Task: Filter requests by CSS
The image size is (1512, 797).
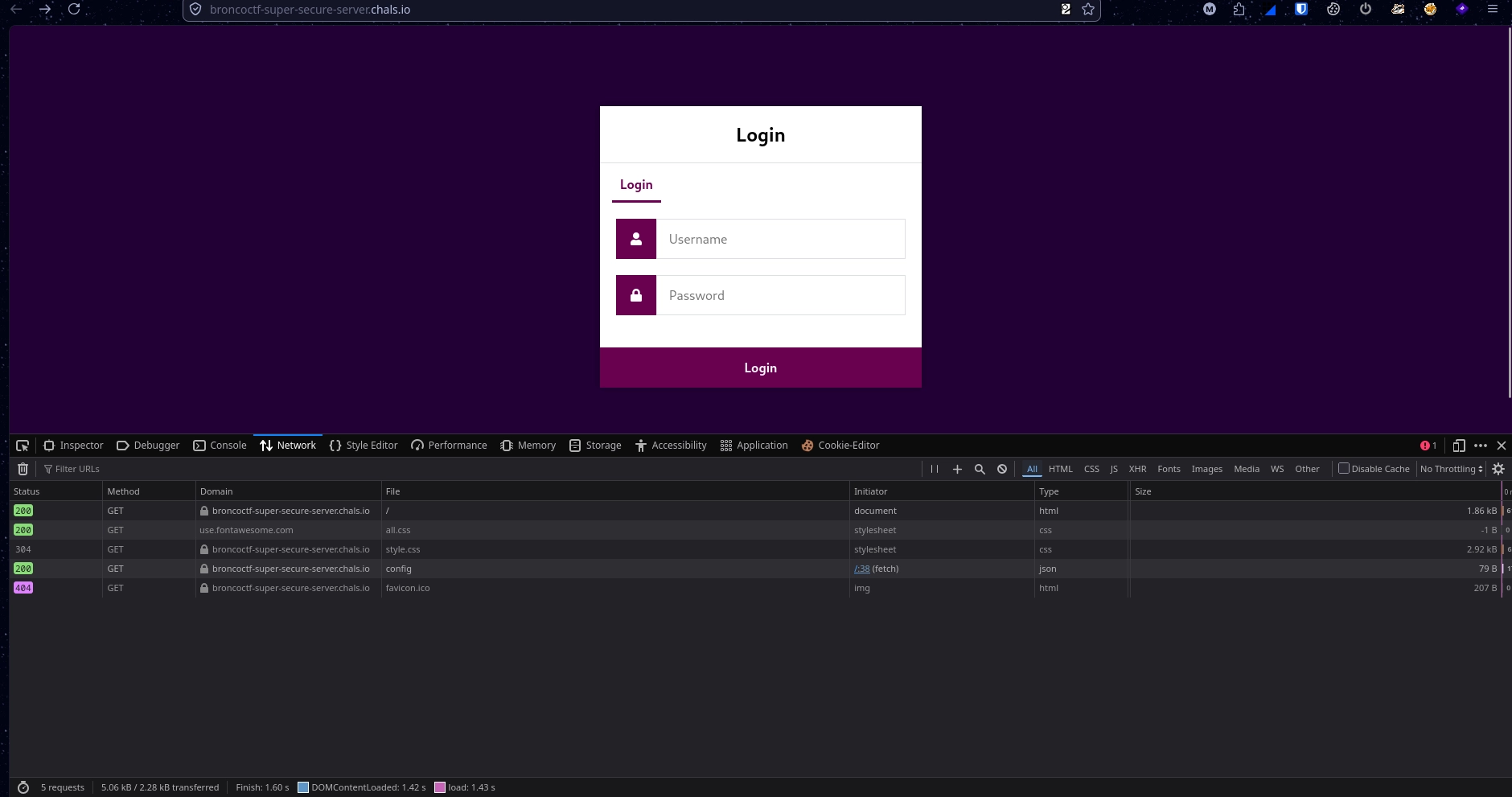Action: pos(1091,469)
